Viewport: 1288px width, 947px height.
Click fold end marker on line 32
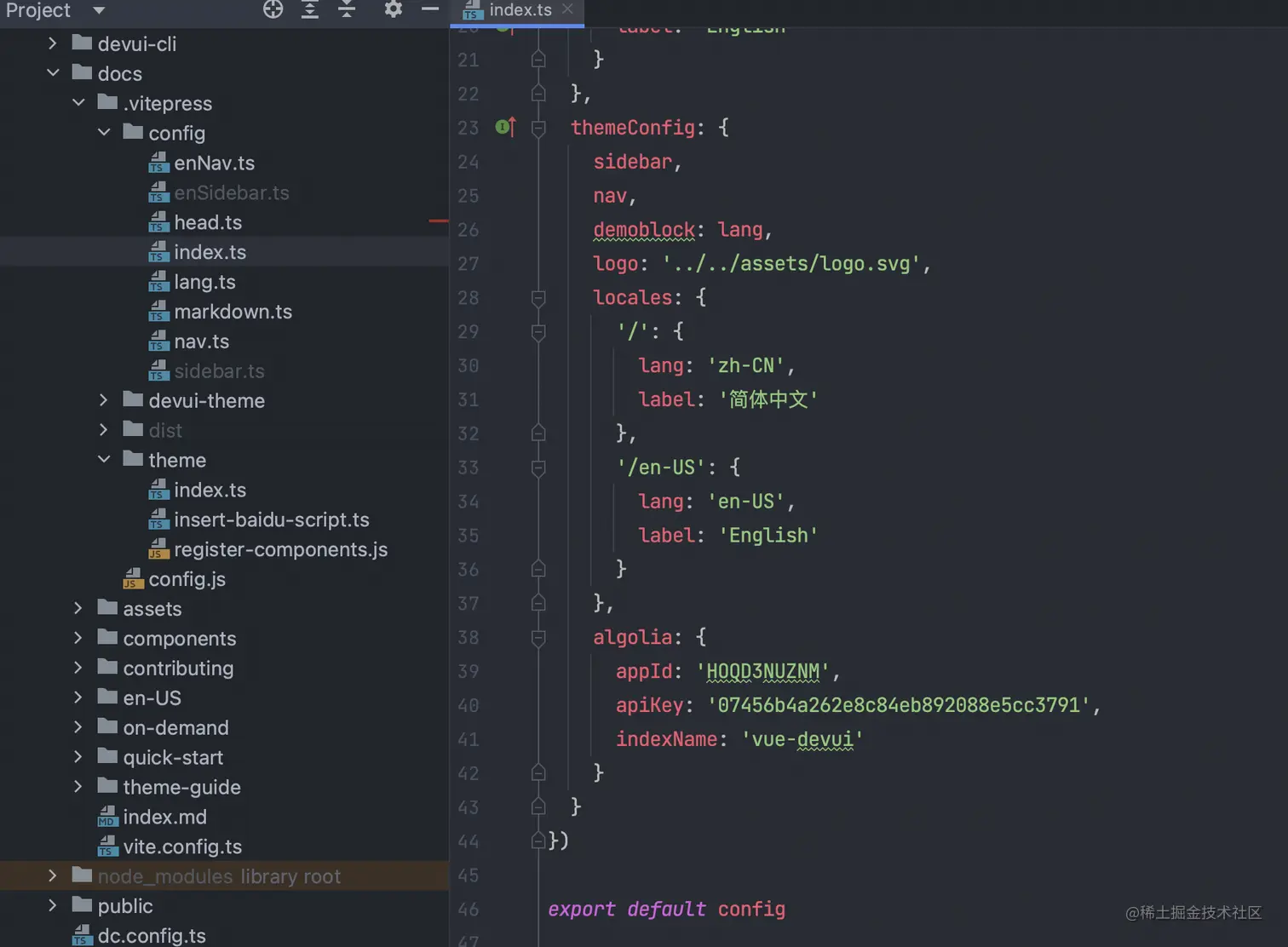[538, 433]
